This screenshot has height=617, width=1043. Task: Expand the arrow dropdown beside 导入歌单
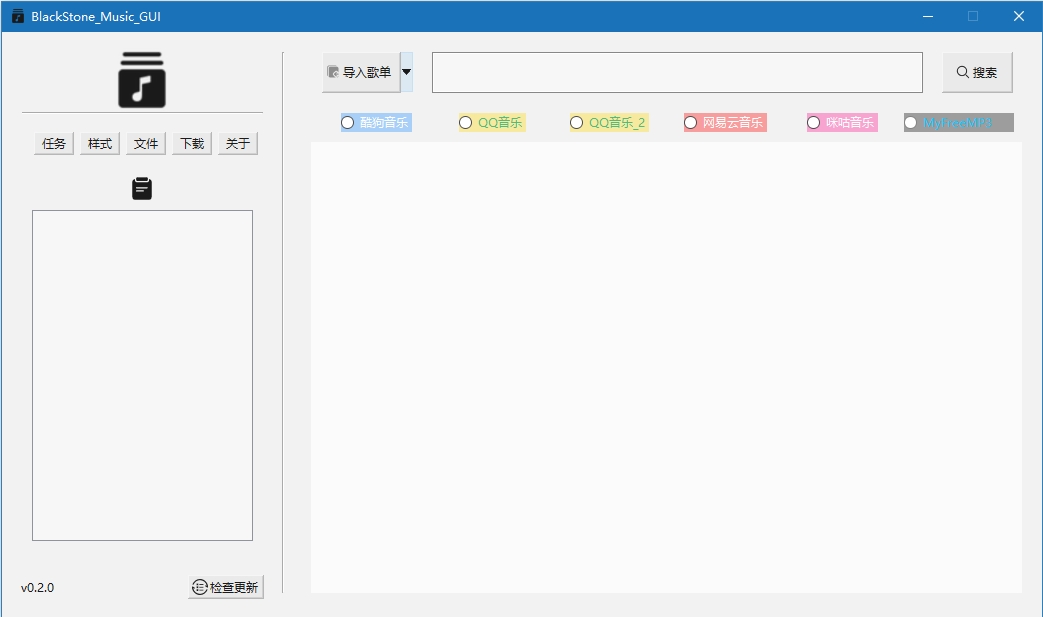coord(406,72)
